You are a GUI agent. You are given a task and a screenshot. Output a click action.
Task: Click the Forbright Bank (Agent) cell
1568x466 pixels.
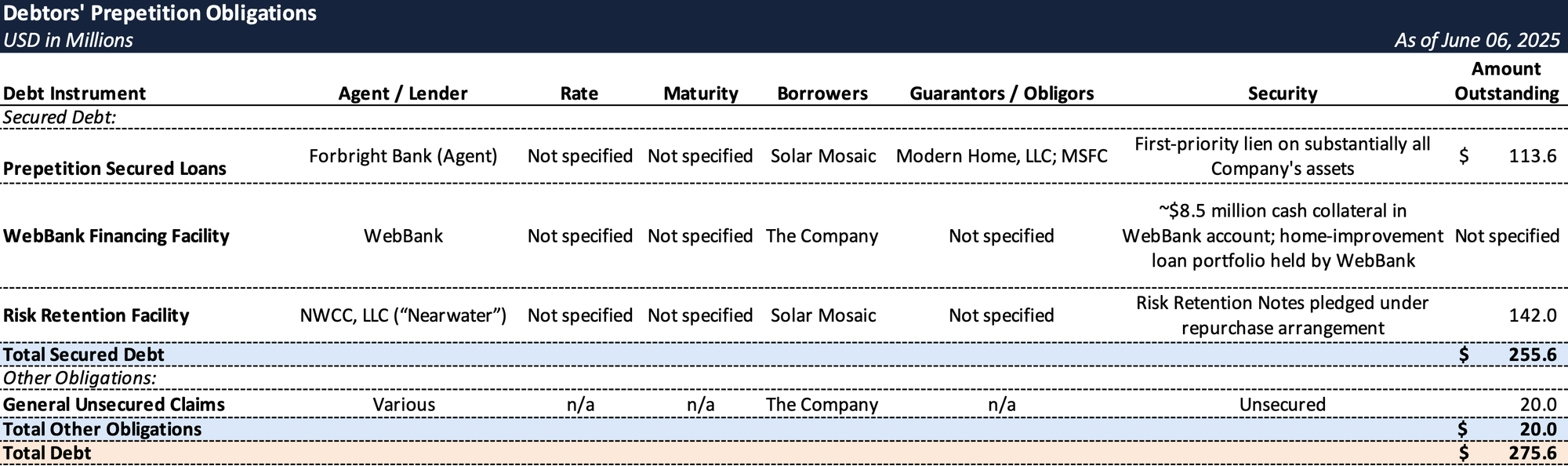(x=403, y=156)
